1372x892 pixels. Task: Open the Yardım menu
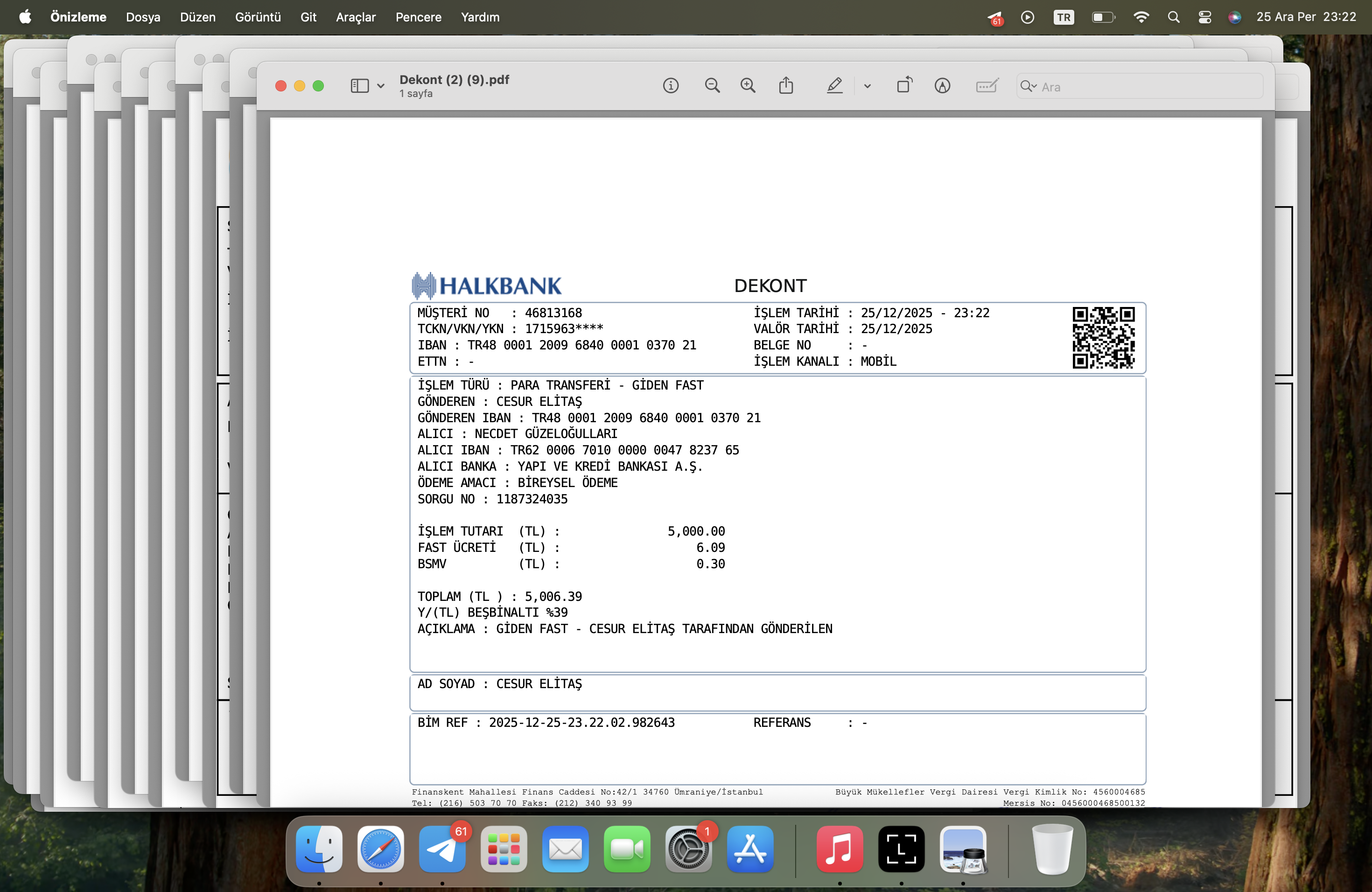480,17
